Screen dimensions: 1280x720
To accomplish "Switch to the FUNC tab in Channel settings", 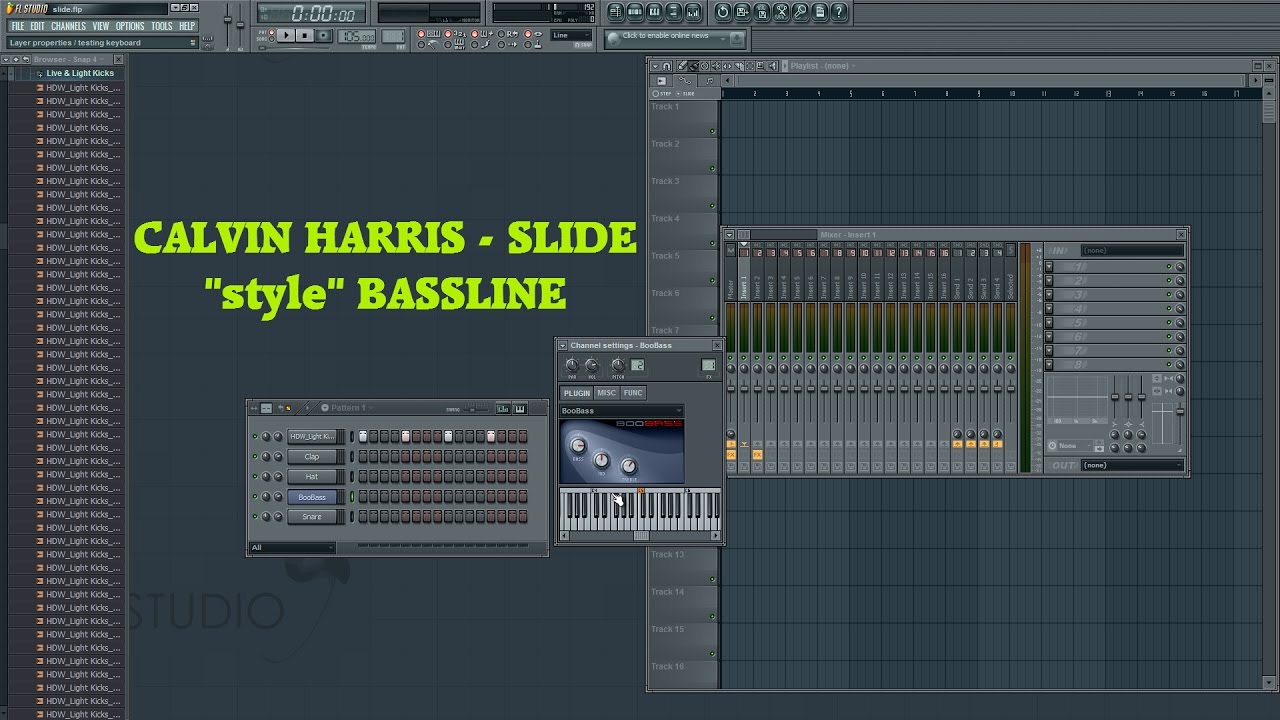I will coord(633,393).
